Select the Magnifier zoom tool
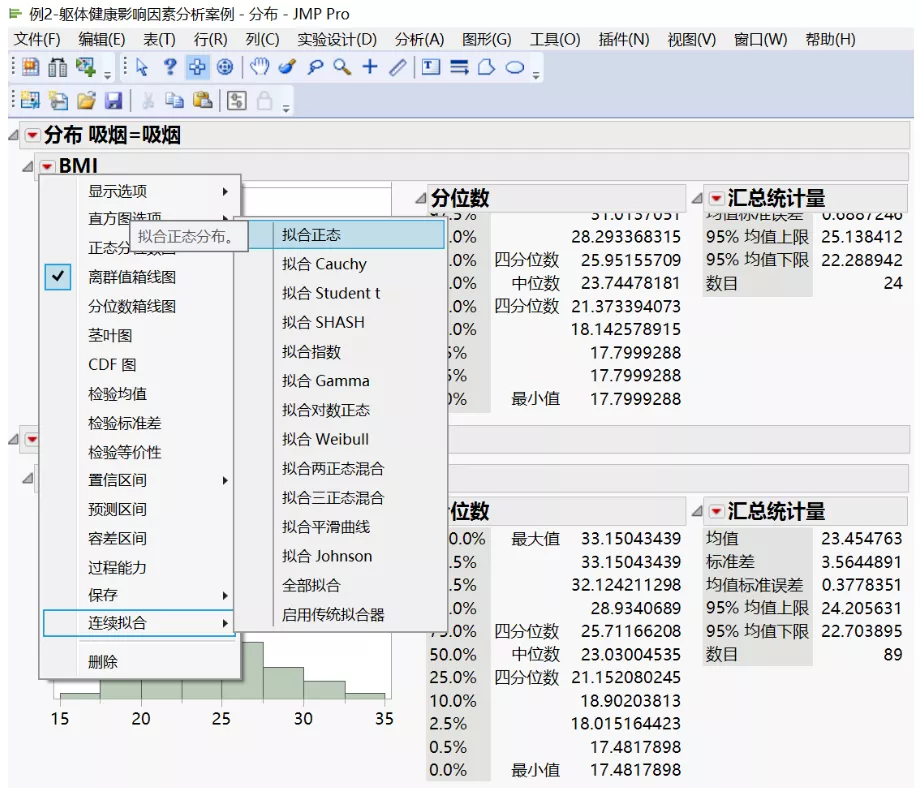Viewport: 920px width, 788px height. coord(343,67)
